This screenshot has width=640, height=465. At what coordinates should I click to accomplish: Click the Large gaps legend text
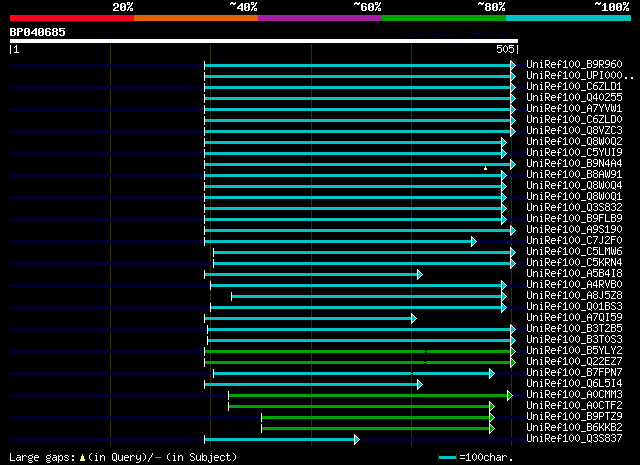coord(123,457)
